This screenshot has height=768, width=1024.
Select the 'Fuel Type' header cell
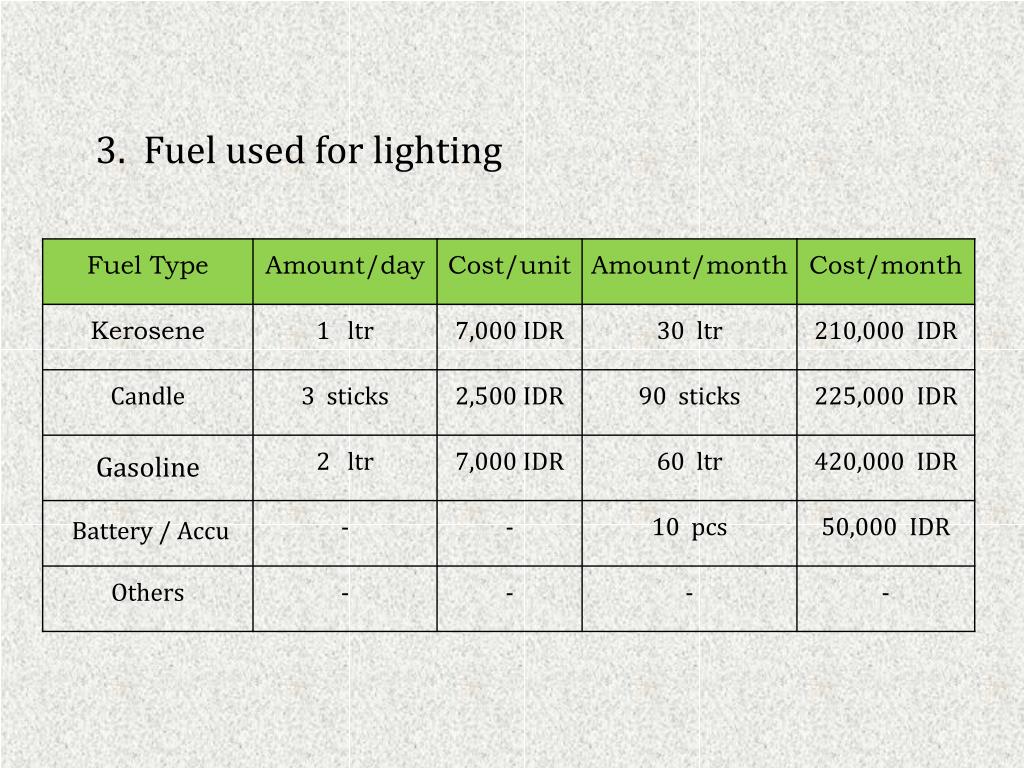(148, 272)
